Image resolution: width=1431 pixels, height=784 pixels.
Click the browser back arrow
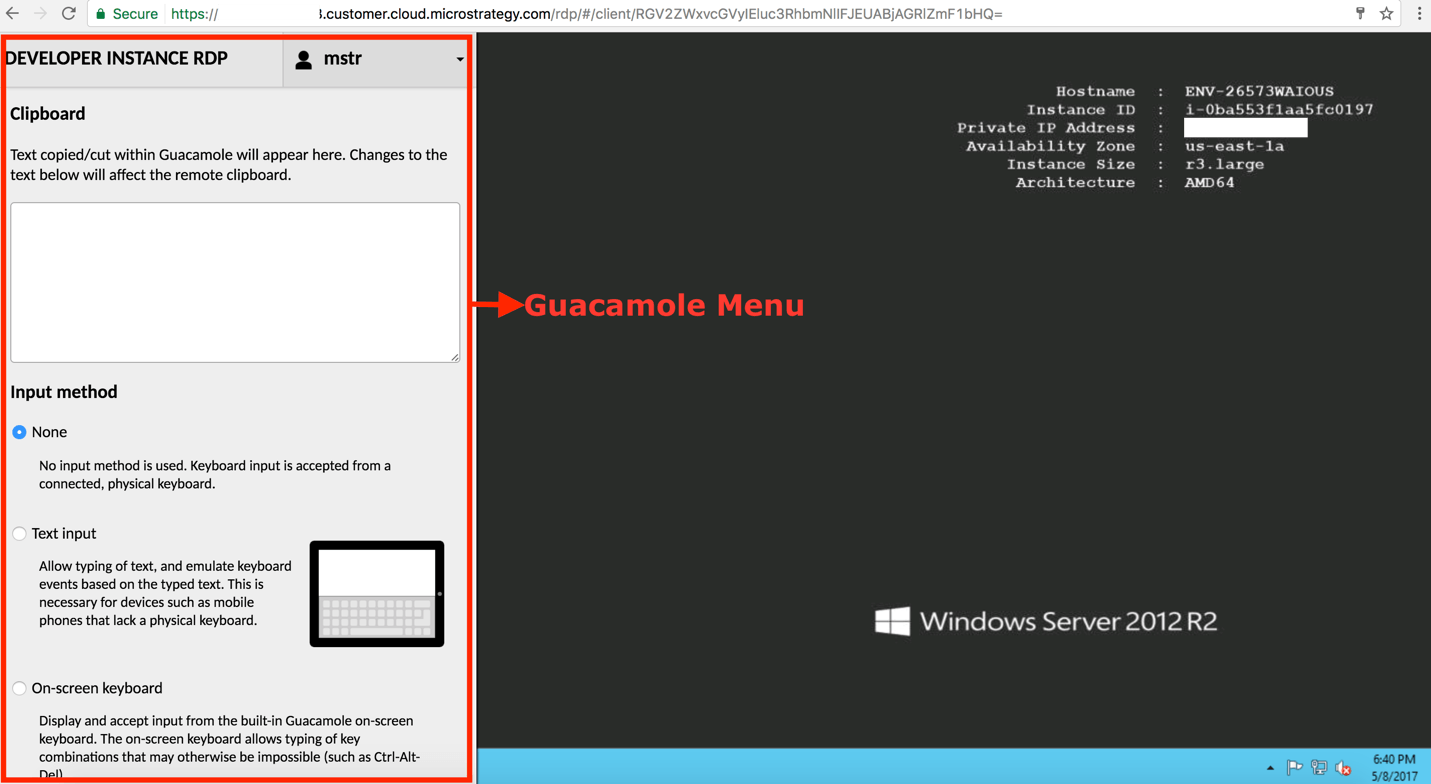coord(12,14)
